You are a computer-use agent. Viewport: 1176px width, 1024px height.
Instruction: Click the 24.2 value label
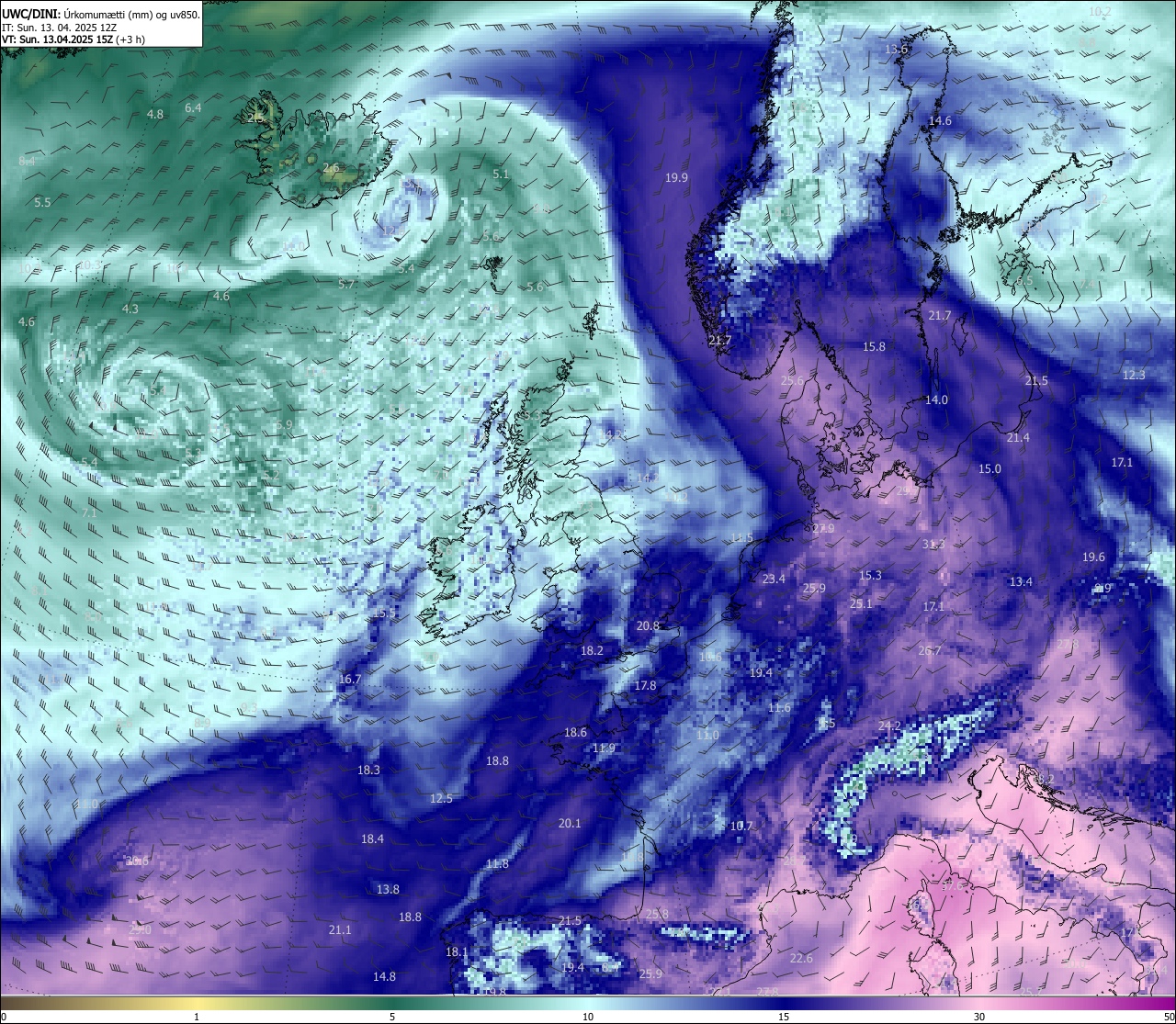[x=889, y=726]
